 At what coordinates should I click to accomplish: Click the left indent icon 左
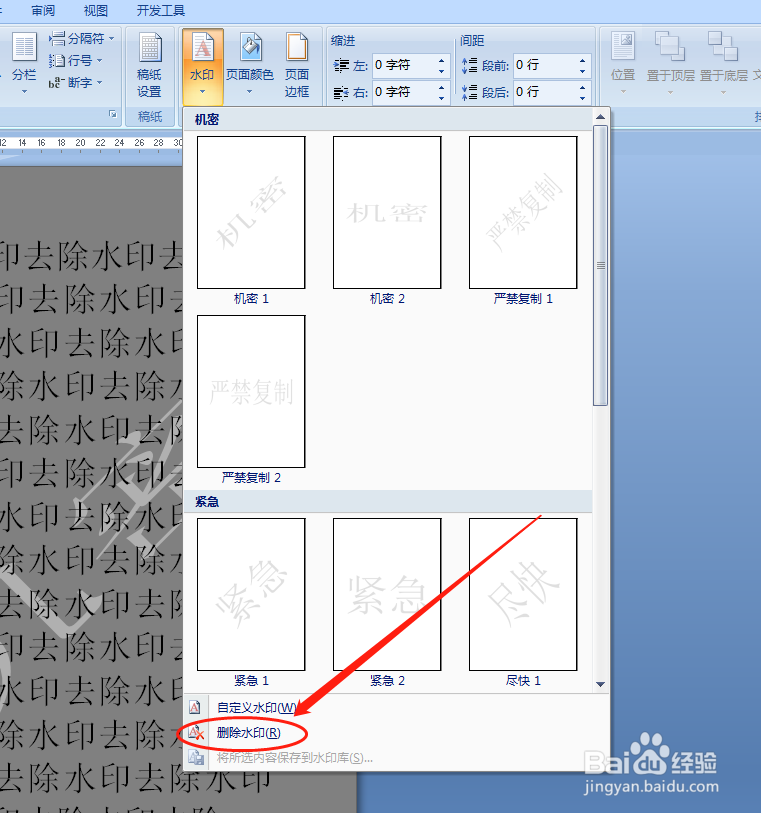pyautogui.click(x=341, y=65)
